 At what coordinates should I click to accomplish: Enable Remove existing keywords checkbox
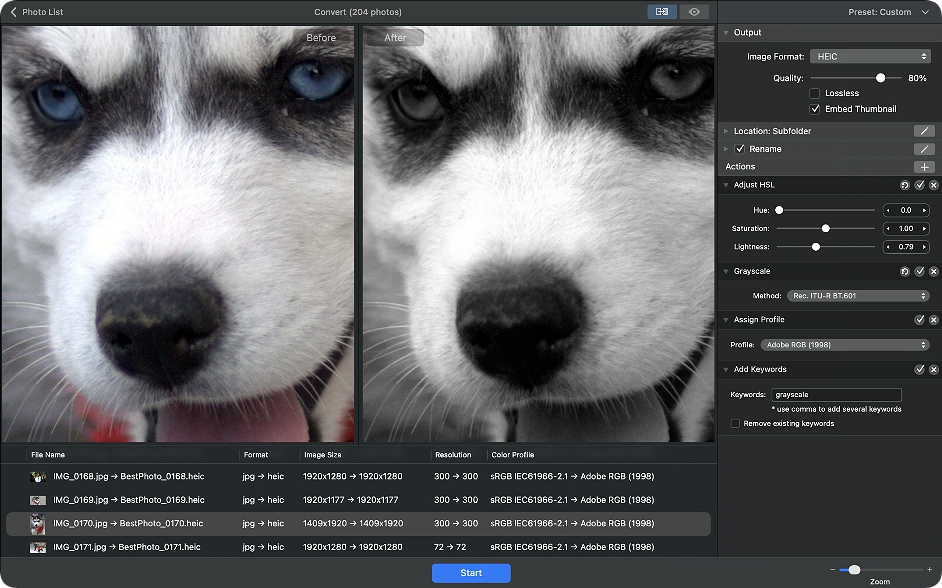click(x=735, y=423)
